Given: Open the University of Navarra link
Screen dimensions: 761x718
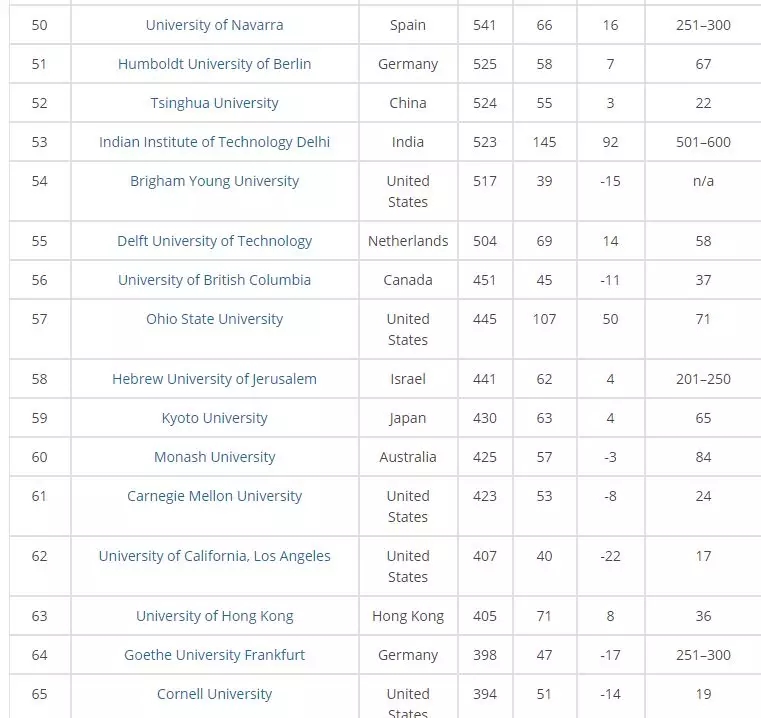Looking at the screenshot, I should click(x=214, y=25).
